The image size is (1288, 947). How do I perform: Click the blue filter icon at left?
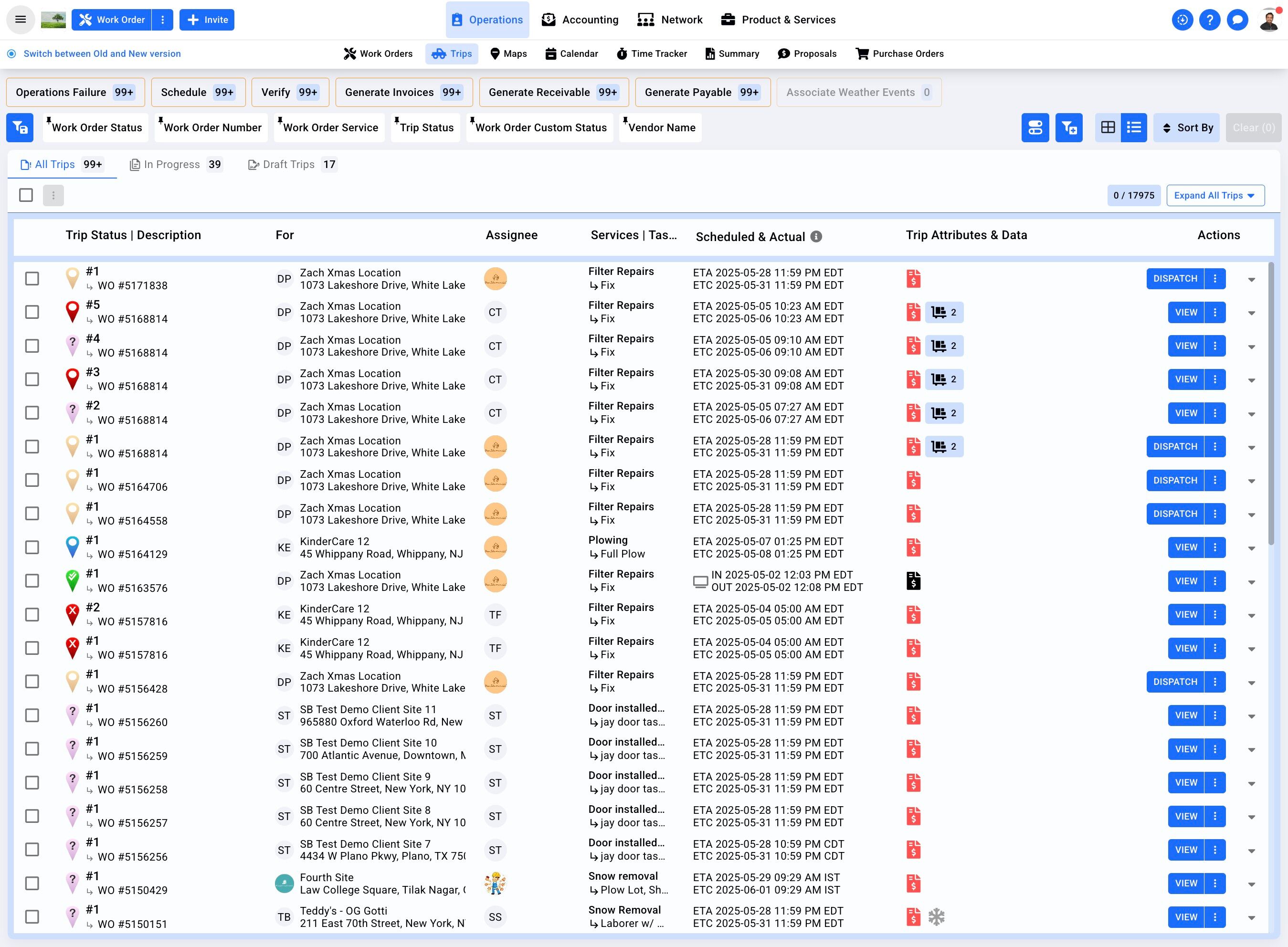point(20,127)
